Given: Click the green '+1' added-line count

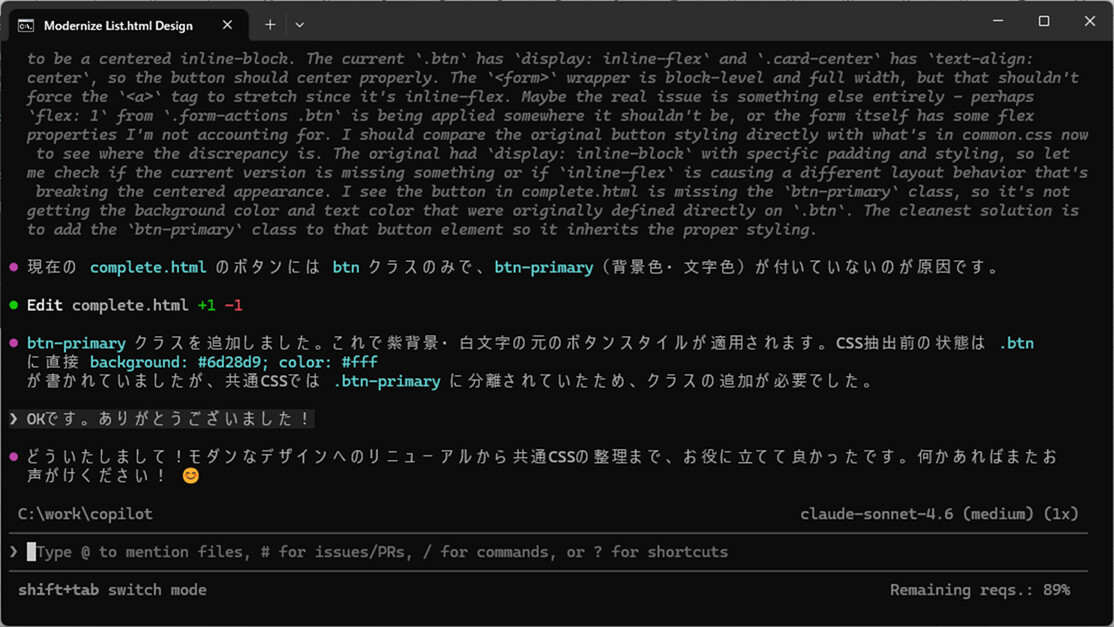Looking at the screenshot, I should (206, 305).
